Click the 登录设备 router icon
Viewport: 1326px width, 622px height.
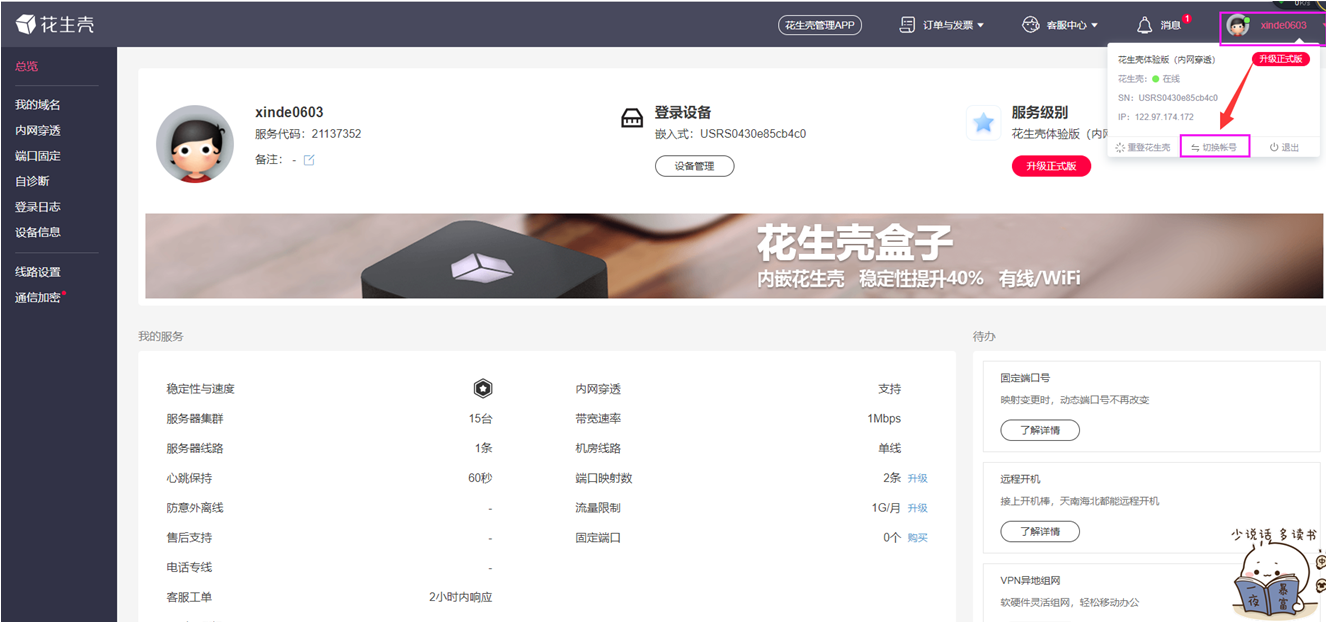[632, 119]
